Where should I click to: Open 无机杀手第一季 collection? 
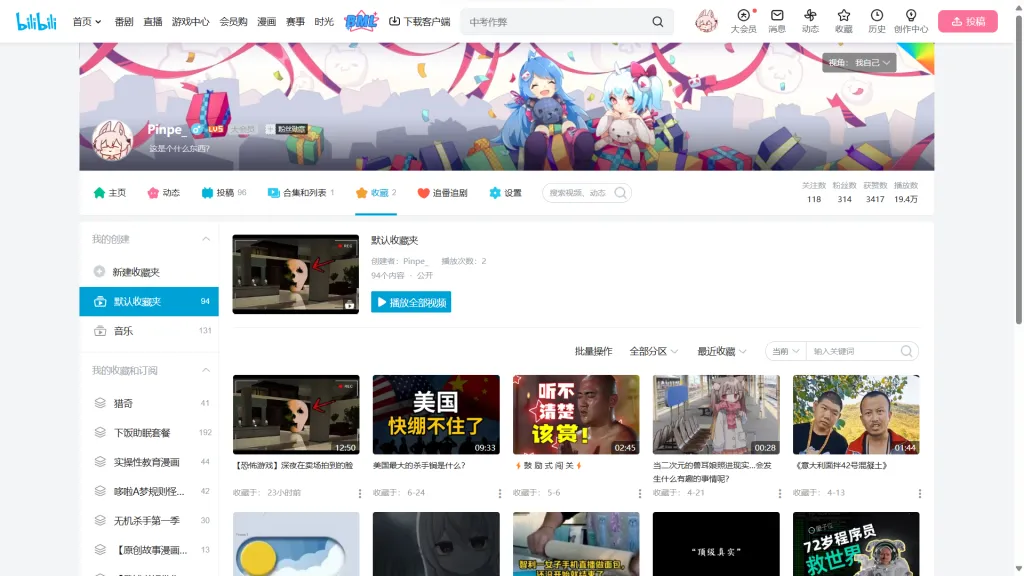pyautogui.click(x=149, y=520)
